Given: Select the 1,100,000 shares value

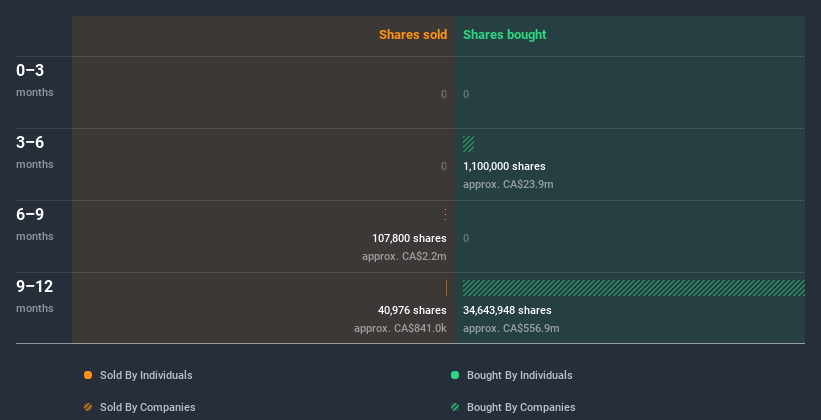Looking at the screenshot, I should [x=504, y=166].
